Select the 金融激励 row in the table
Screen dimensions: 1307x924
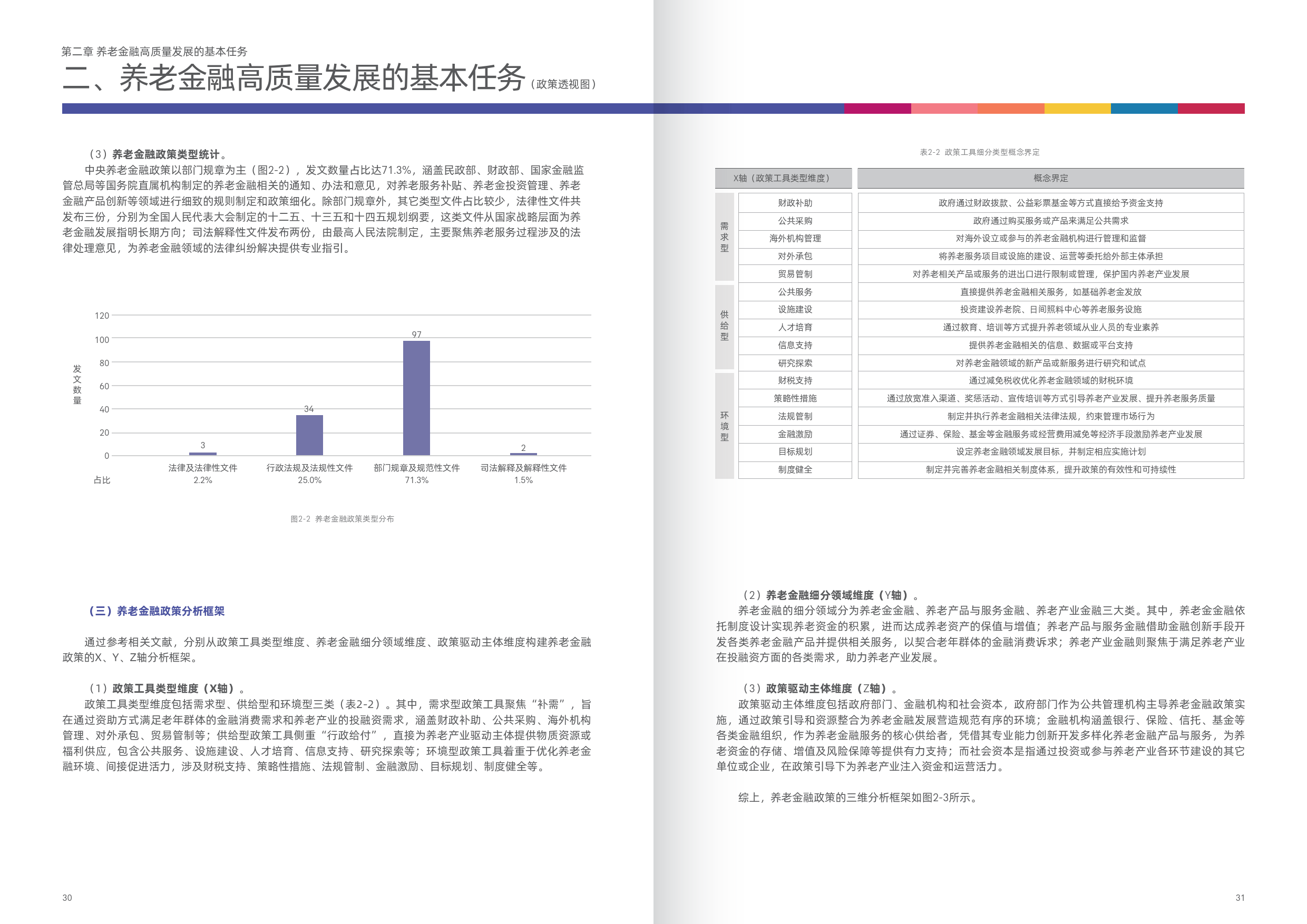[794, 434]
